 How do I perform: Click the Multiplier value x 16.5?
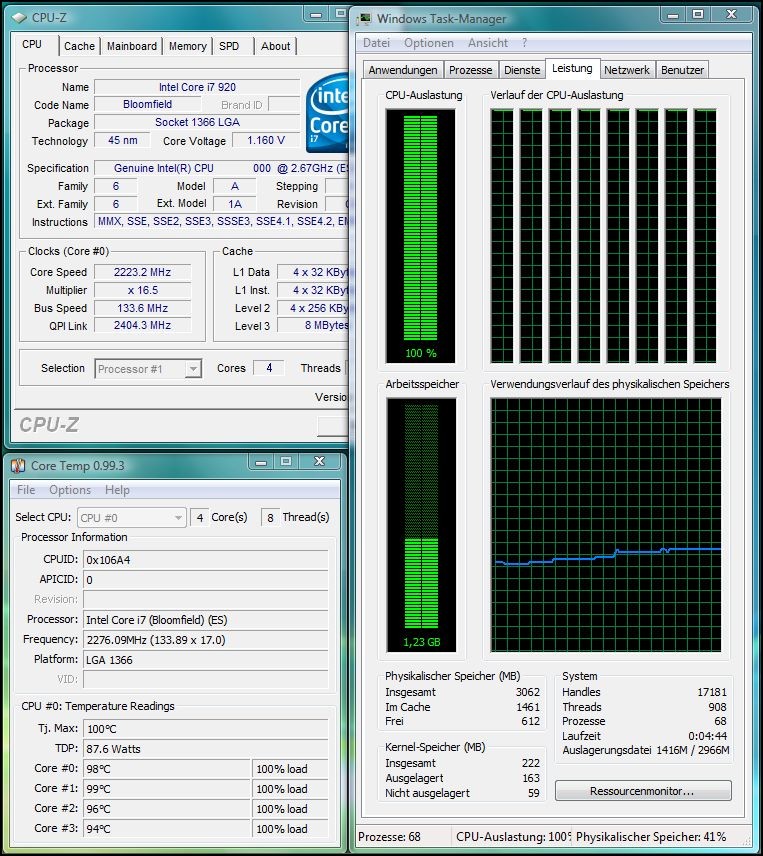pos(142,290)
